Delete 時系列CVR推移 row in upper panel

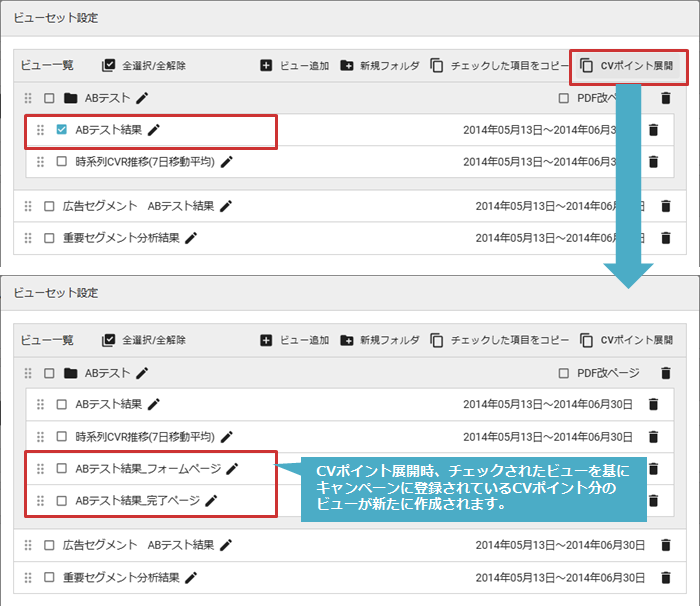[x=653, y=162]
